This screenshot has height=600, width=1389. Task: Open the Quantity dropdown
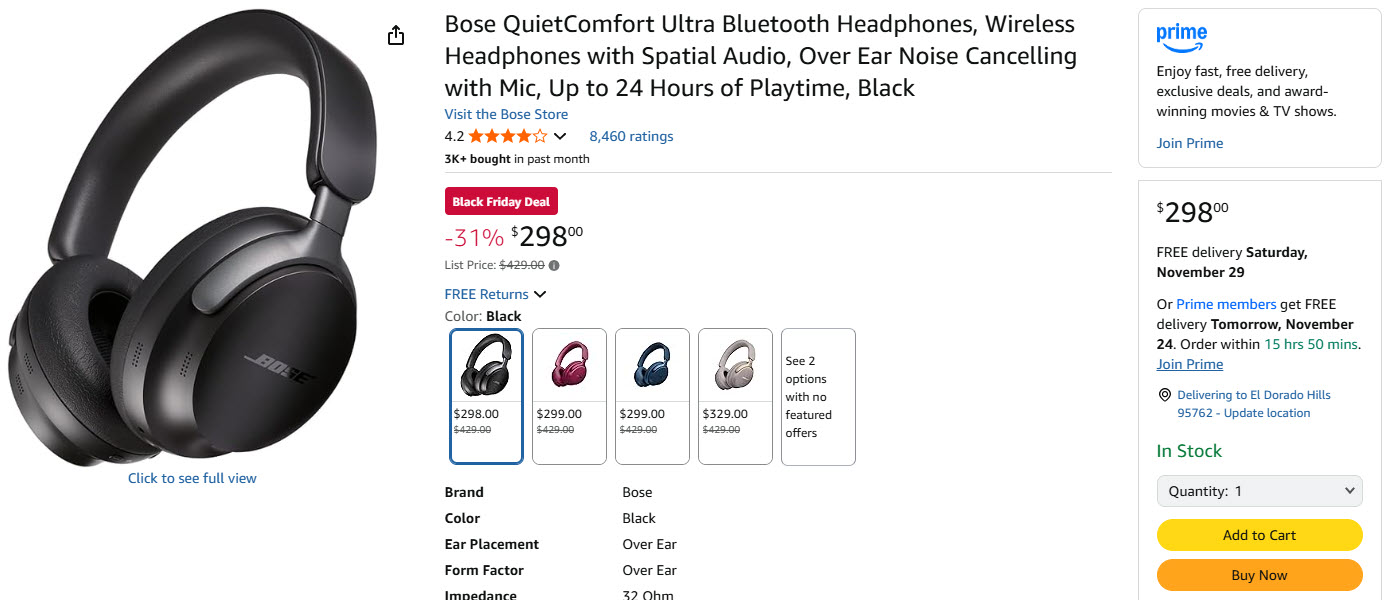(x=1259, y=491)
